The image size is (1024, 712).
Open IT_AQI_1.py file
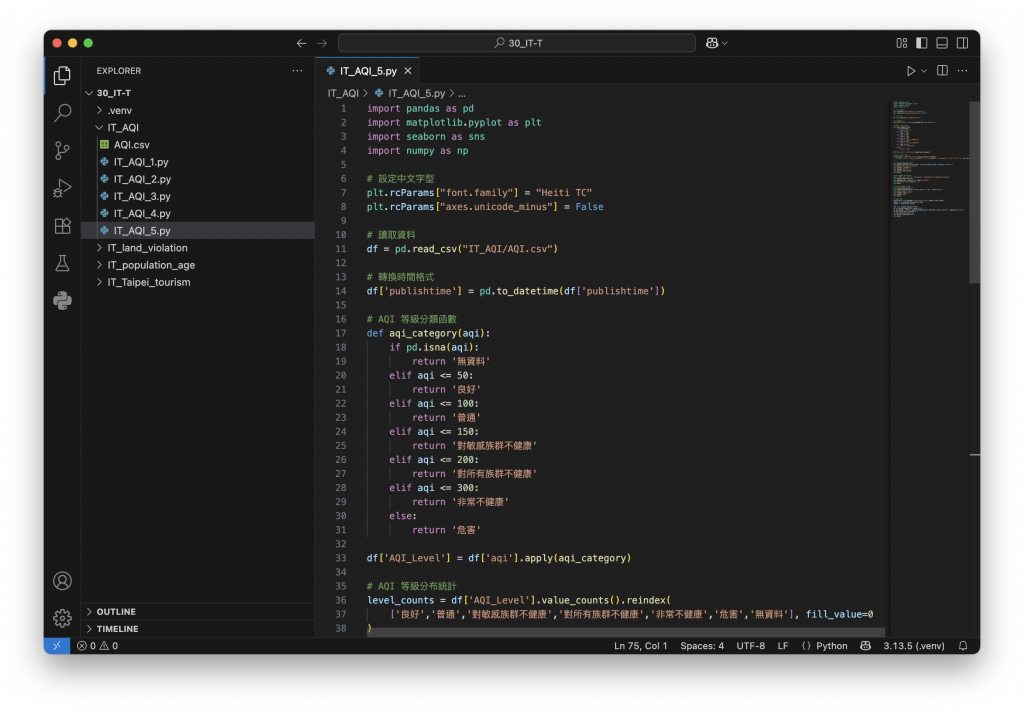tap(198, 161)
